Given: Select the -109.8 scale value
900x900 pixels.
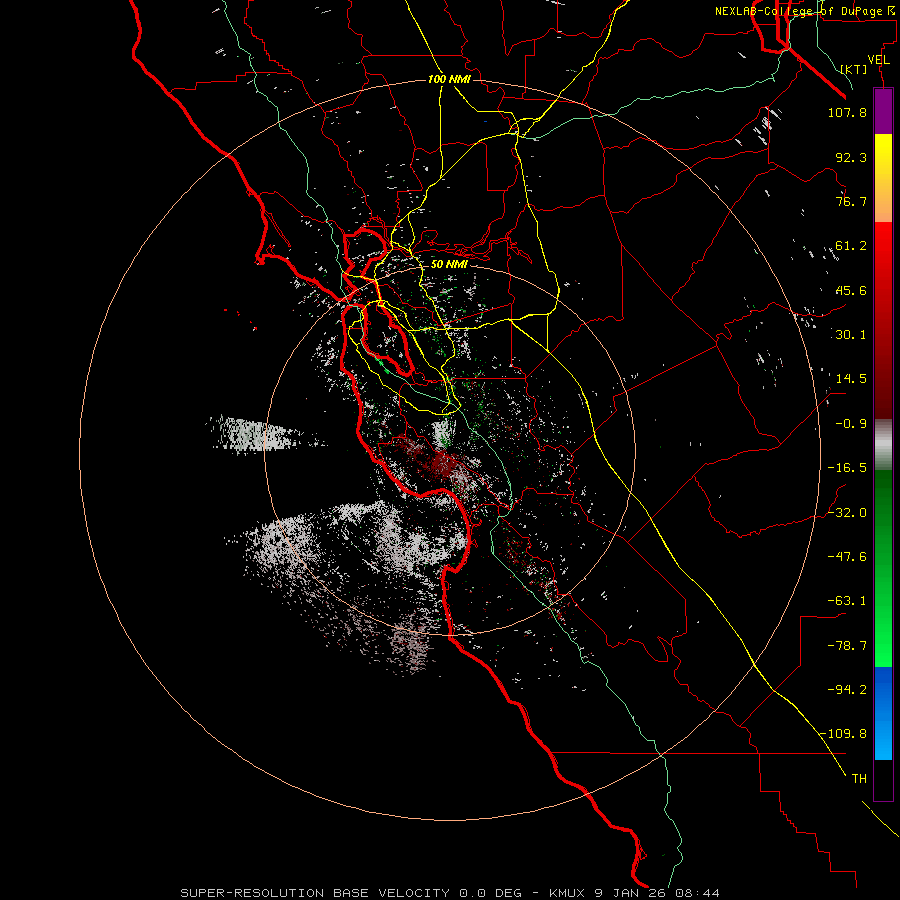Looking at the screenshot, I should click(844, 734).
